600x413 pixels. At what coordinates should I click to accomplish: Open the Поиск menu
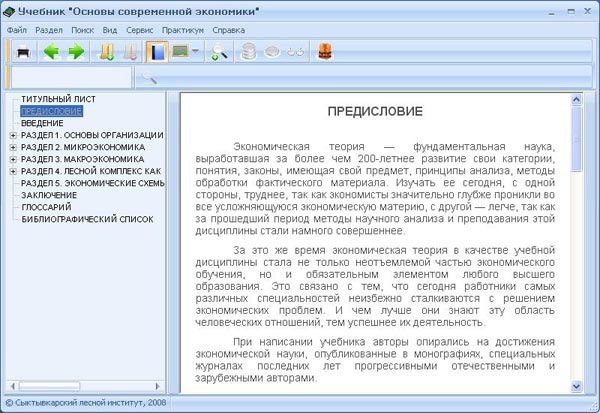[x=82, y=30]
